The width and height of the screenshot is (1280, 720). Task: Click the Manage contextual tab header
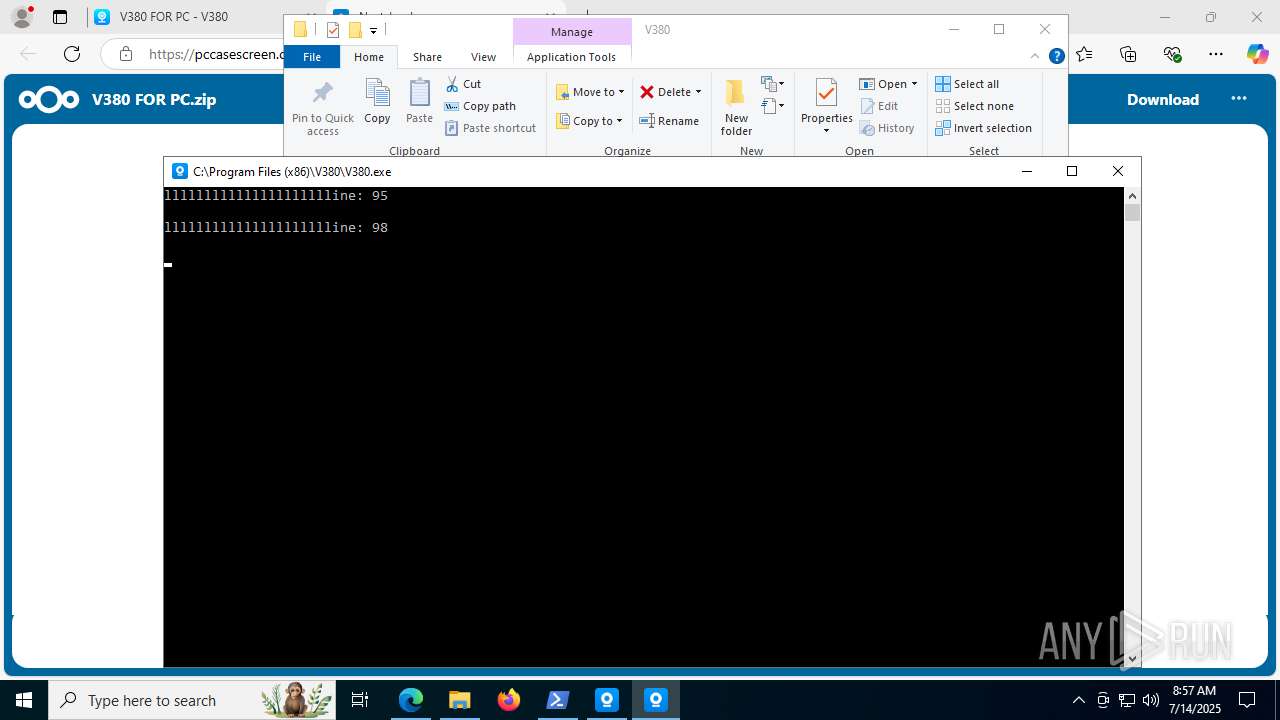571,32
